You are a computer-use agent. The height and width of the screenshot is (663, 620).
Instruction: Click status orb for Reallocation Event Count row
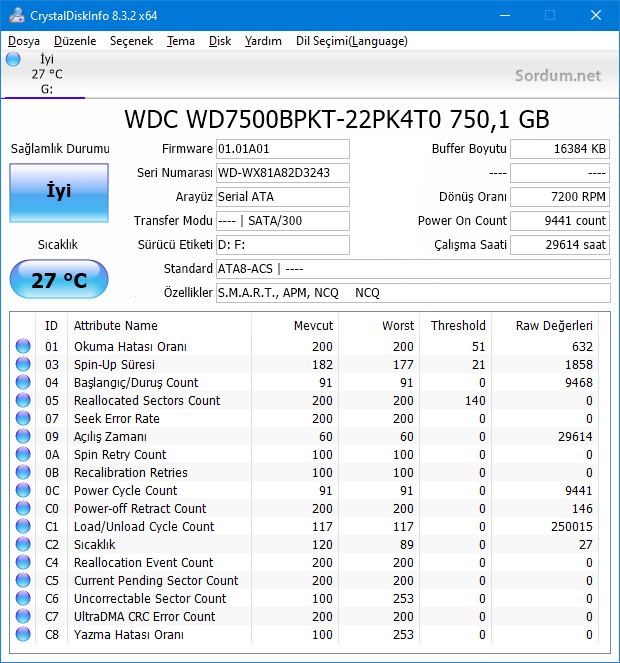23,562
